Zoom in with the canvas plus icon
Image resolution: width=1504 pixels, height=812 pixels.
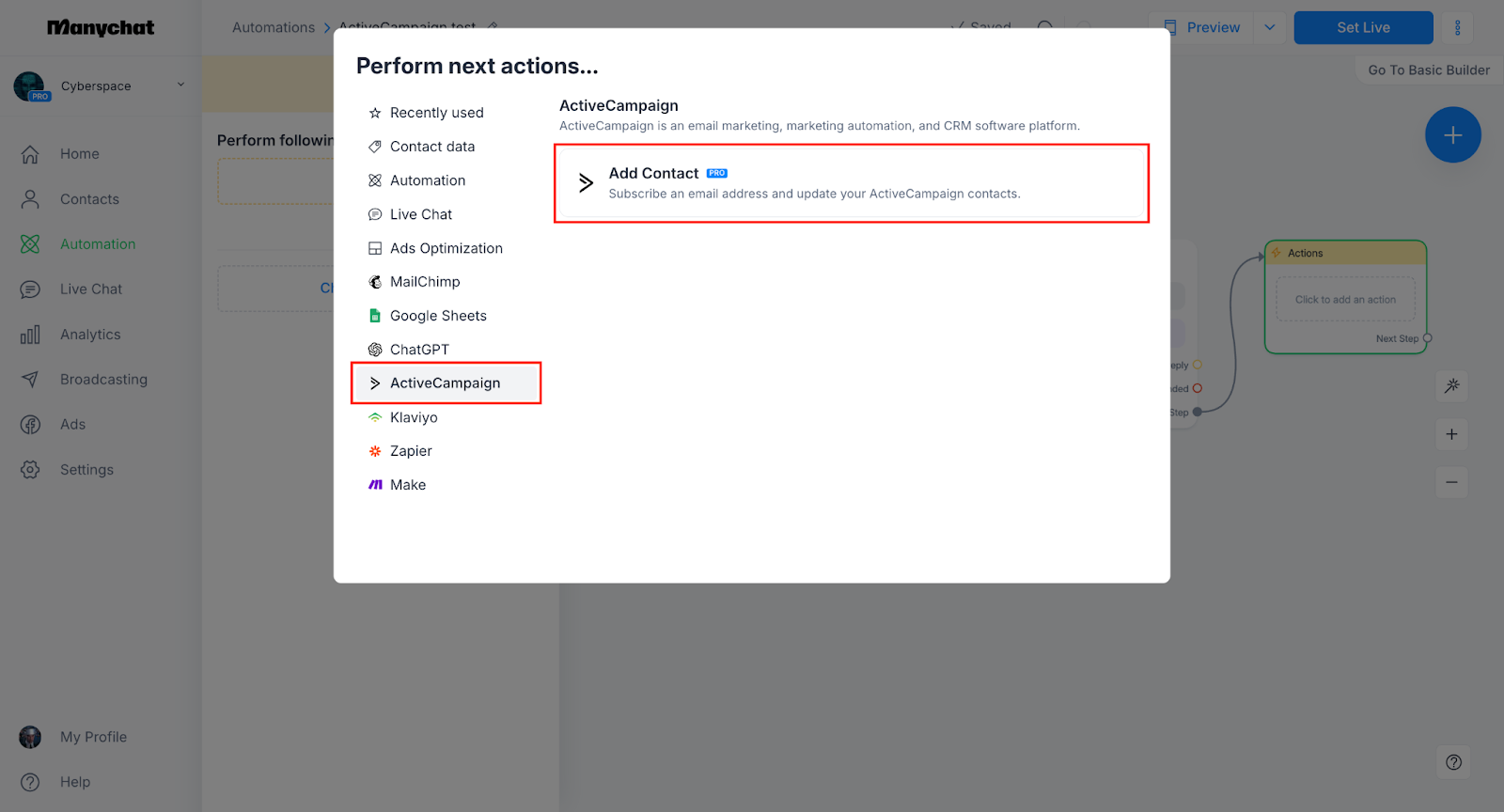click(x=1452, y=434)
